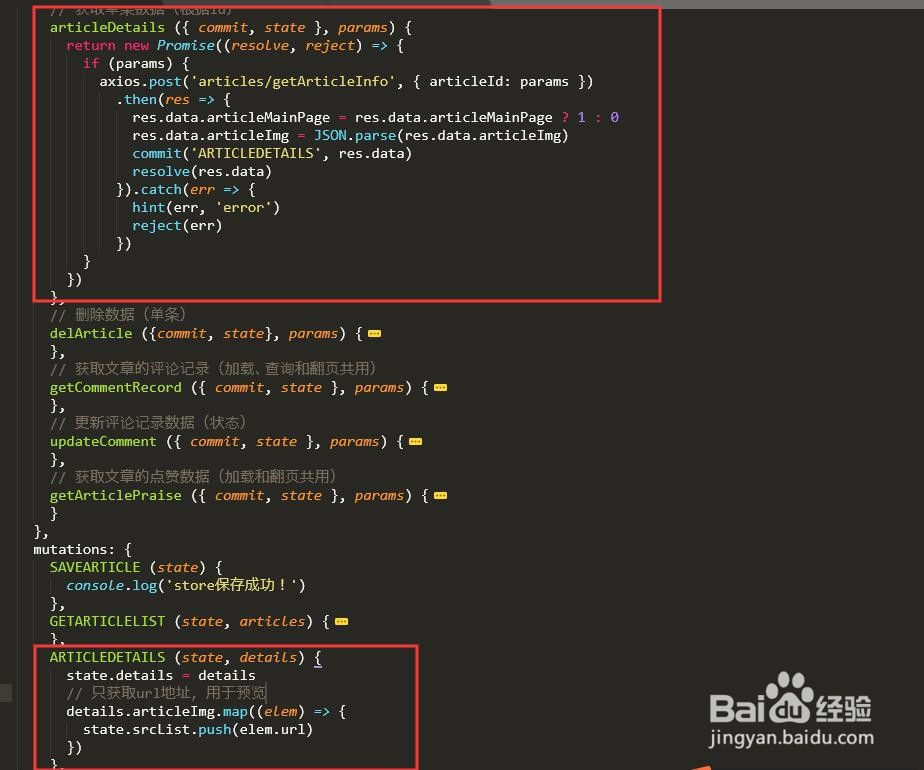Click .then(res => { line
Image resolution: width=924 pixels, height=770 pixels.
tap(173, 100)
